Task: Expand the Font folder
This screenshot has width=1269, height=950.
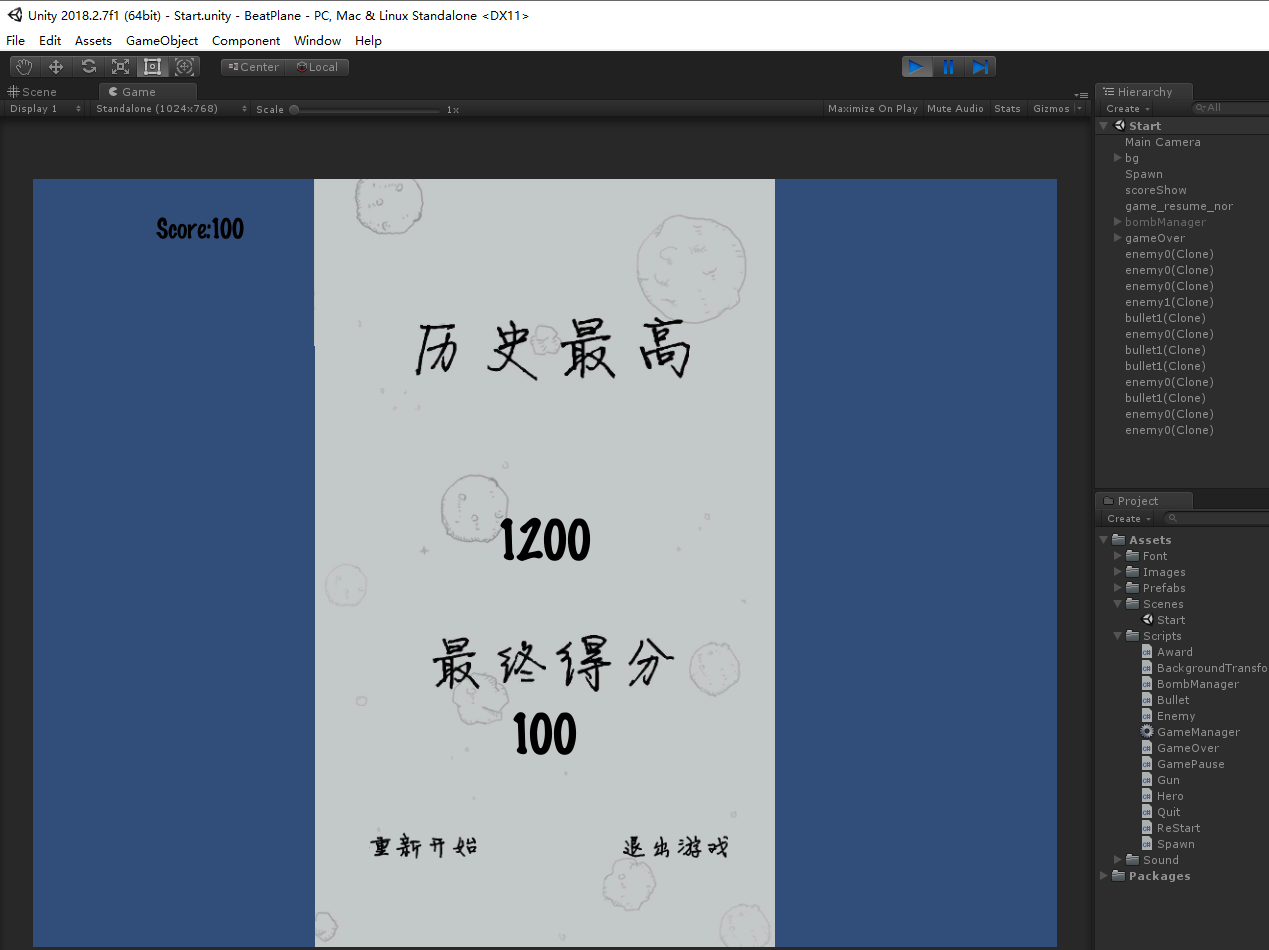Action: [x=1118, y=556]
